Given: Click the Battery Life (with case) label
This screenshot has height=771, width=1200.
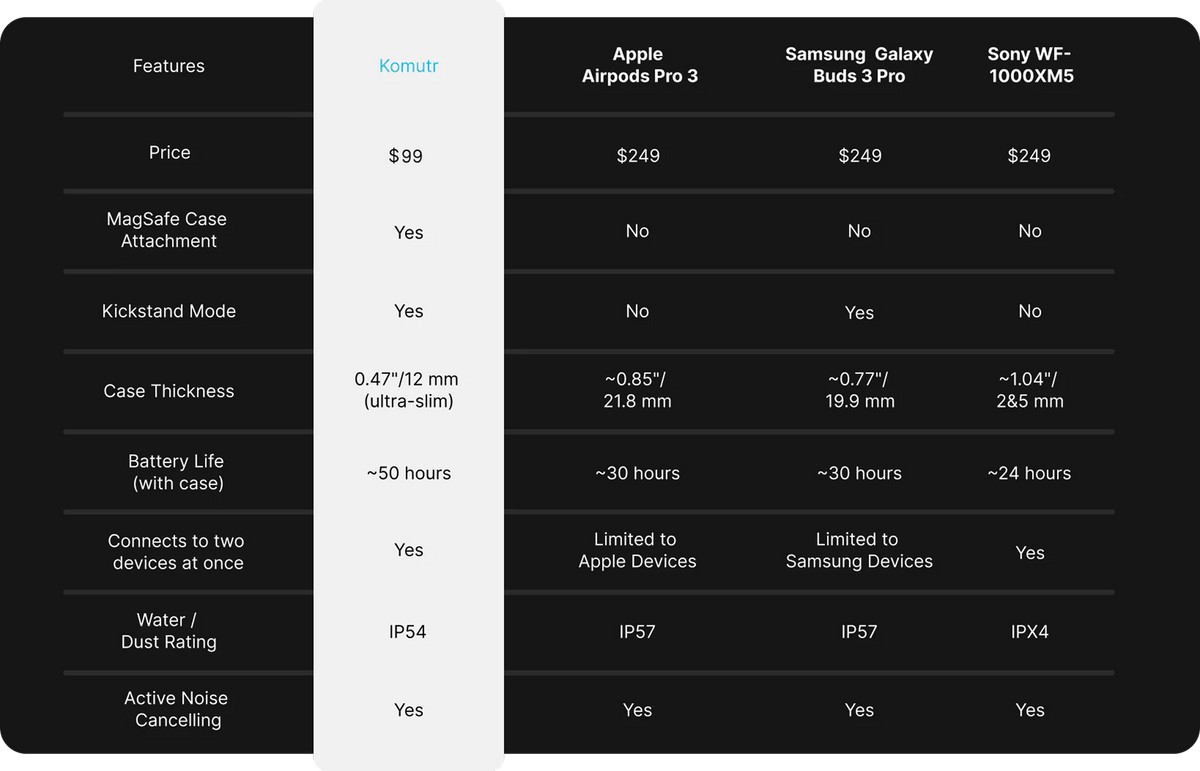Looking at the screenshot, I should 176,472.
